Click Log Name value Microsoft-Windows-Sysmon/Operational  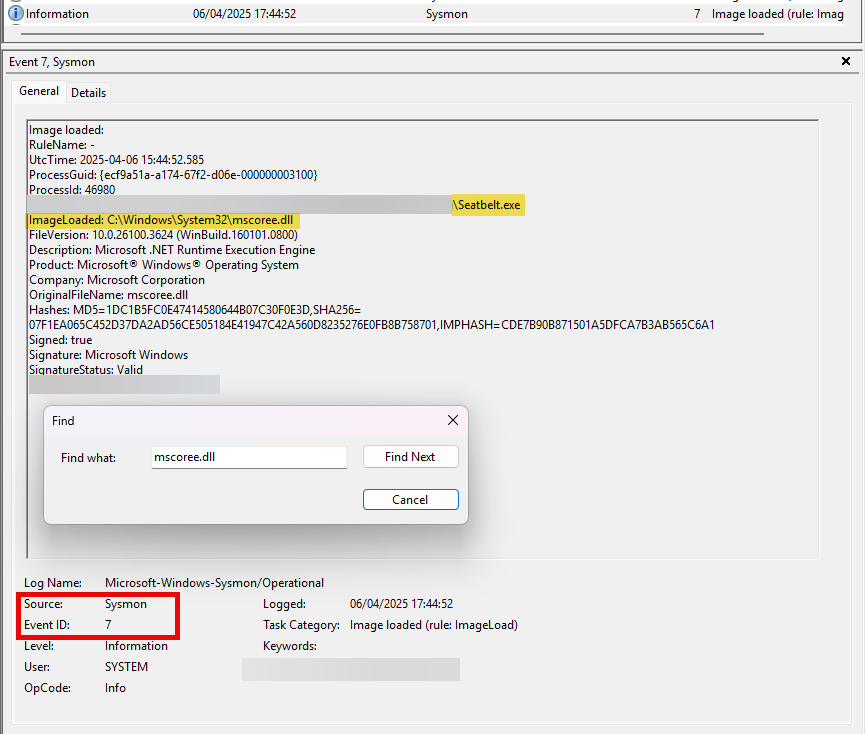tap(214, 582)
